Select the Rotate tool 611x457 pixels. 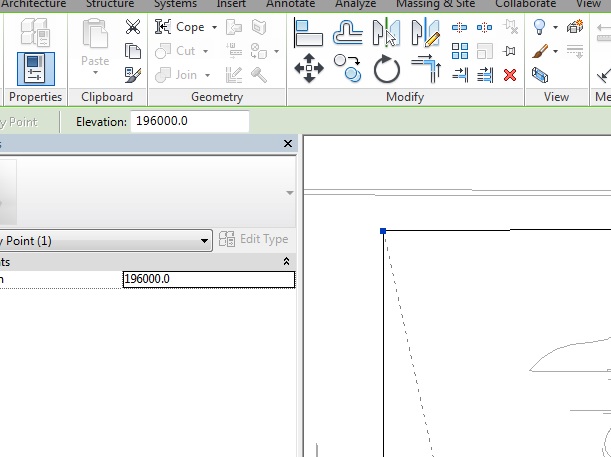point(387,69)
